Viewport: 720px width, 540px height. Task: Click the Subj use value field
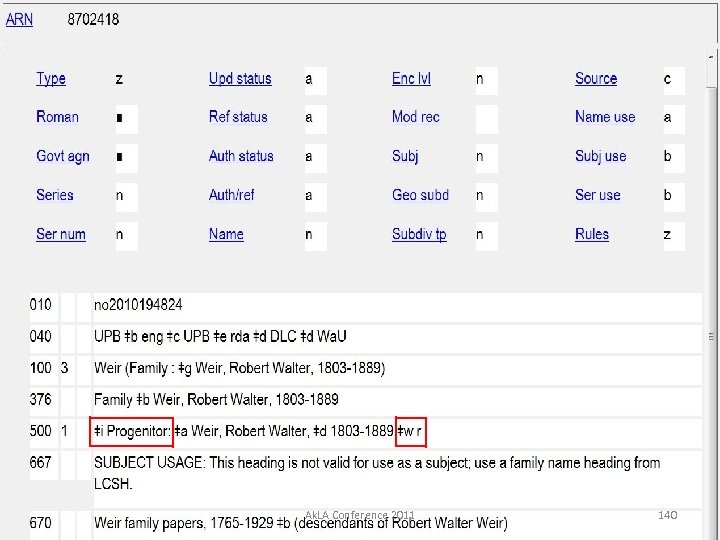point(674,157)
